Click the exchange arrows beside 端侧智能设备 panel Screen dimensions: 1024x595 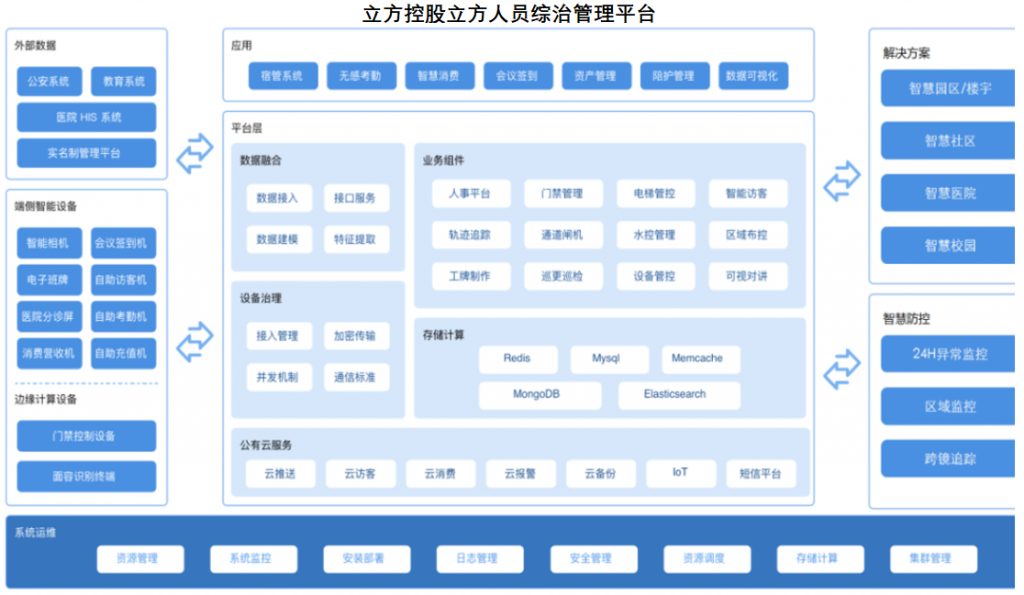coord(195,341)
